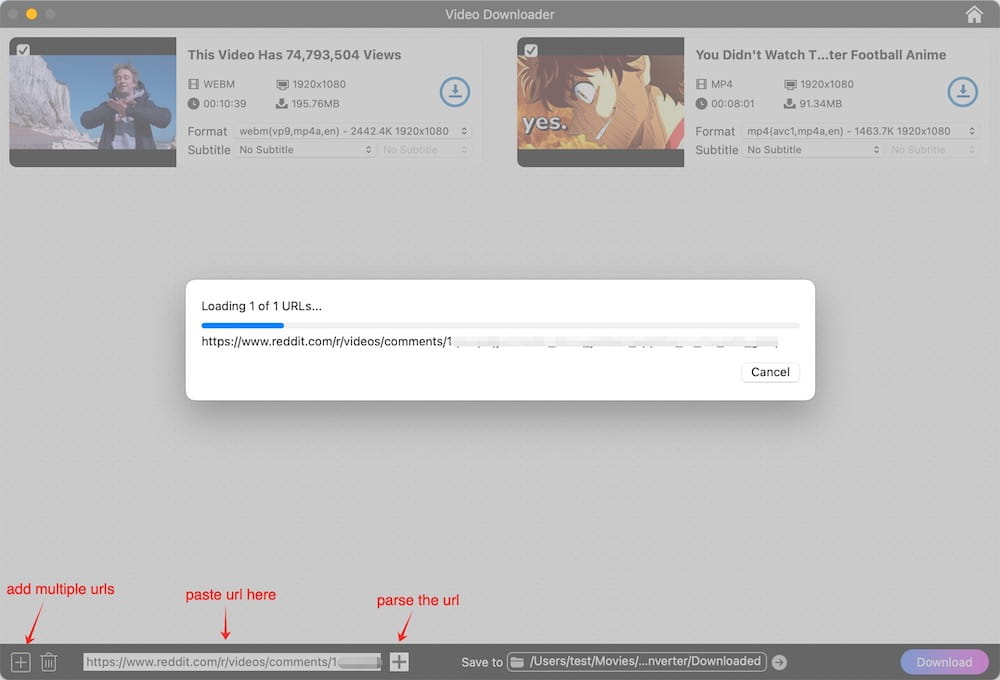Image resolution: width=1000 pixels, height=680 pixels.
Task: Click the URL loading progress bar
Action: 500,325
